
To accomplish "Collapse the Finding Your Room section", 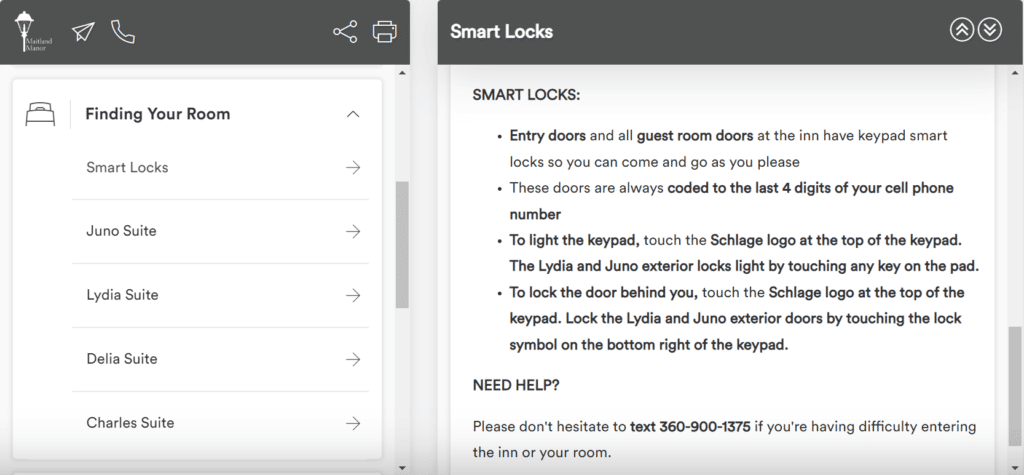I will coord(353,114).
